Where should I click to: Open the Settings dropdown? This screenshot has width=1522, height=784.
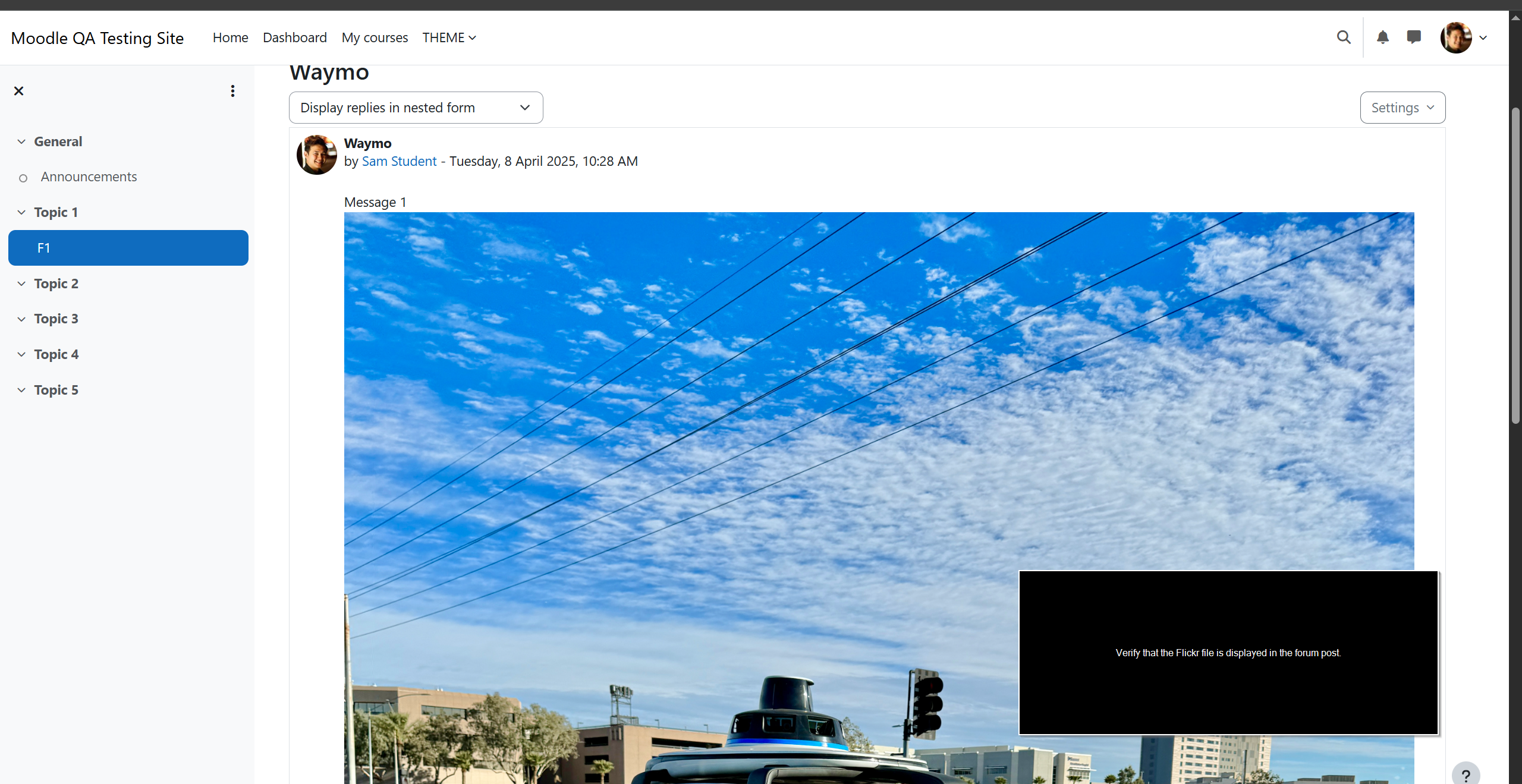coord(1402,108)
